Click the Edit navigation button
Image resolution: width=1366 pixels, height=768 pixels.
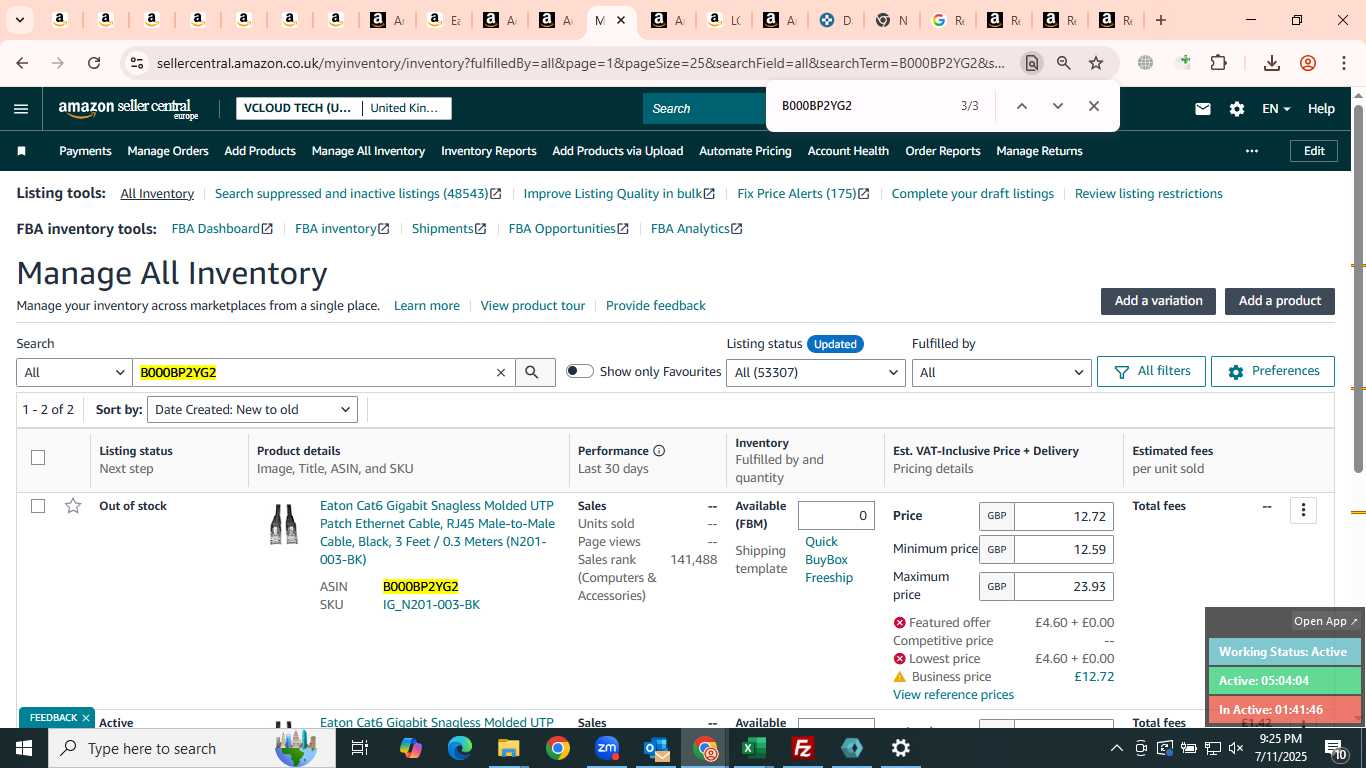(1314, 151)
